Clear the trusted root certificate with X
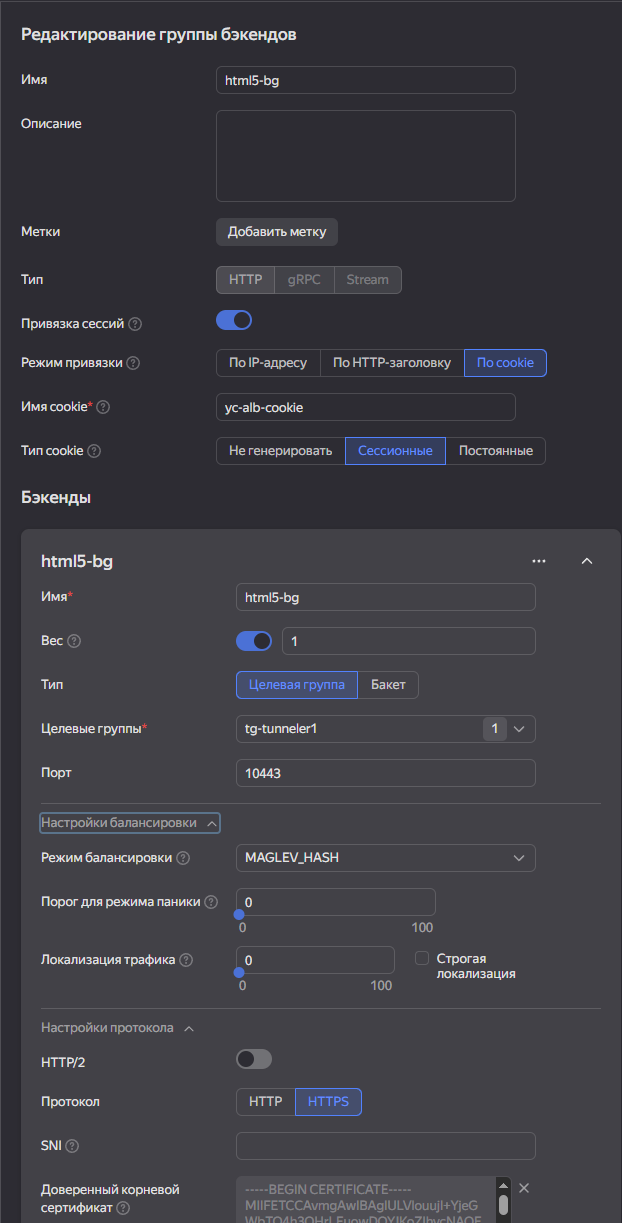The image size is (622, 1223). coord(524,1188)
